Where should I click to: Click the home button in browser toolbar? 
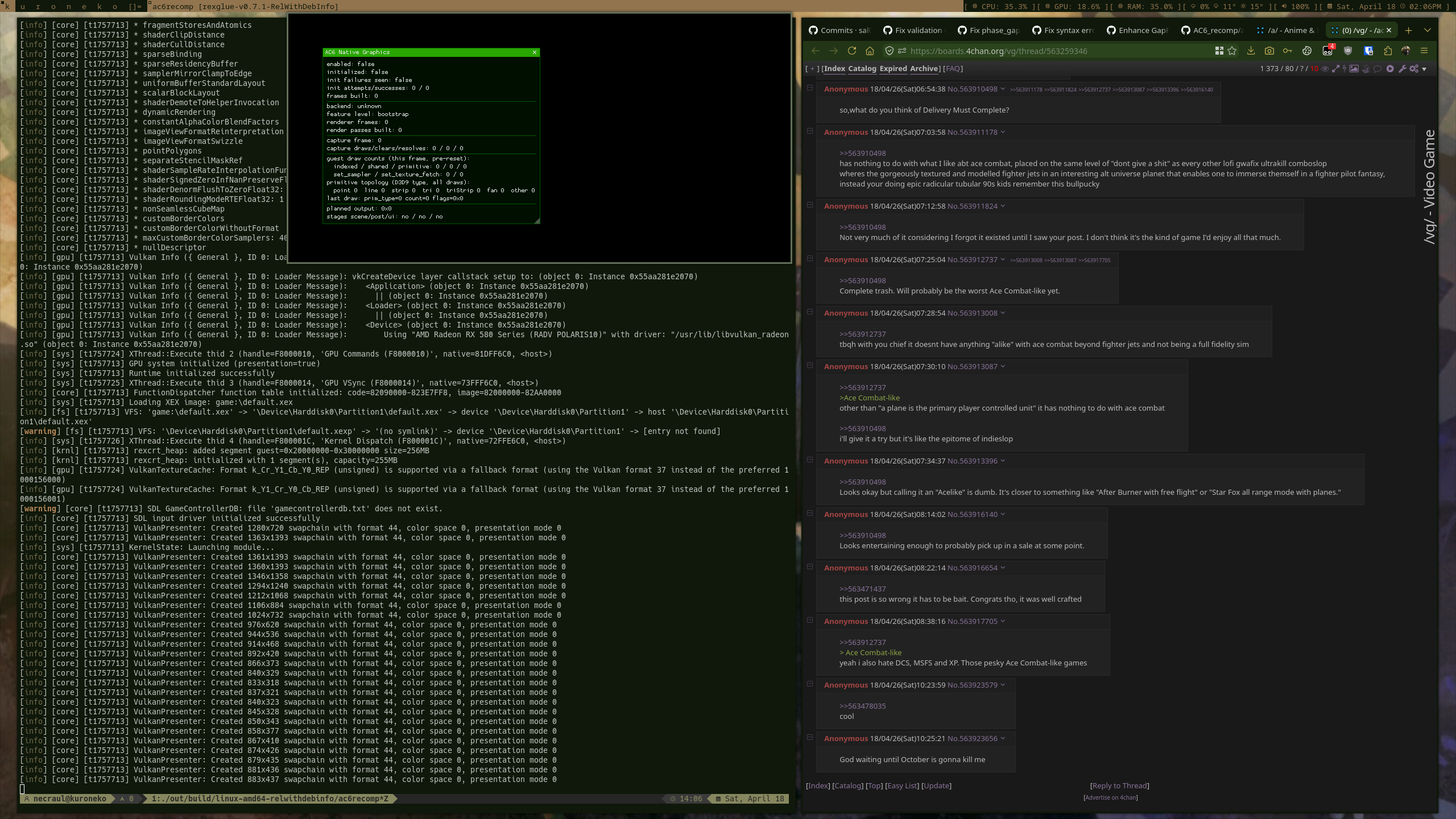(x=870, y=51)
